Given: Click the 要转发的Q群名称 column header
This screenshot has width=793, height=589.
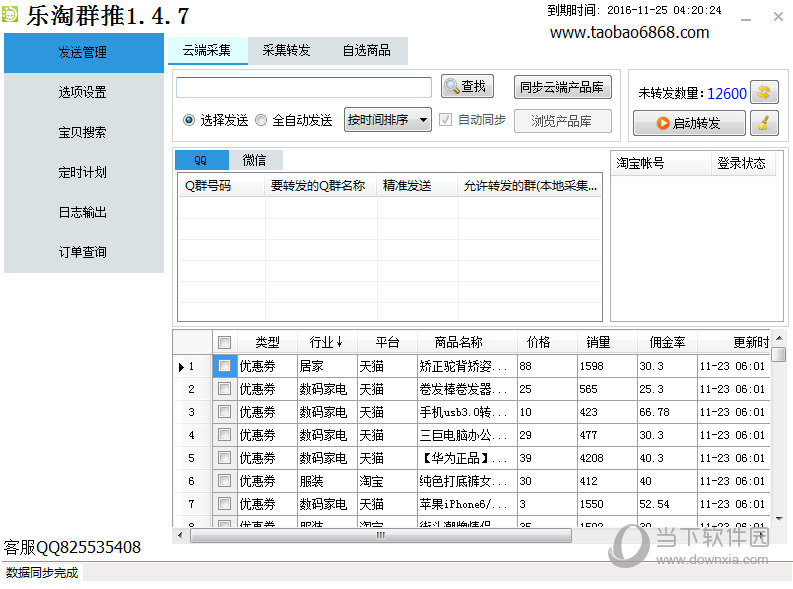Looking at the screenshot, I should (x=321, y=186).
